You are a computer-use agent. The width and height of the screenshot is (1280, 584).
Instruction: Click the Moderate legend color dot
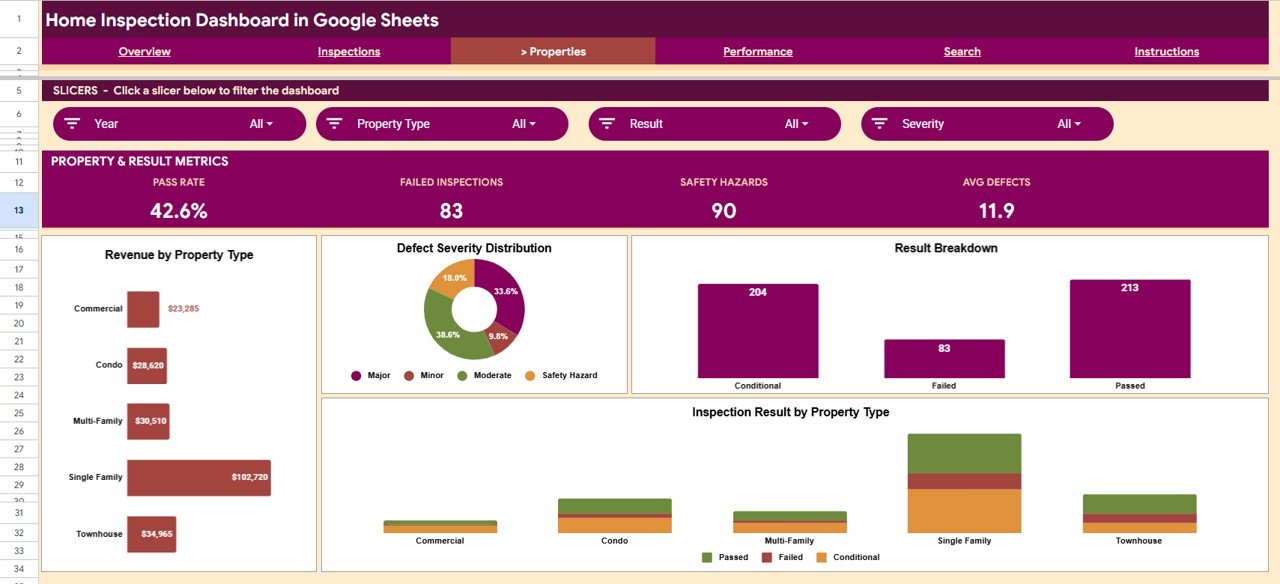(x=462, y=376)
